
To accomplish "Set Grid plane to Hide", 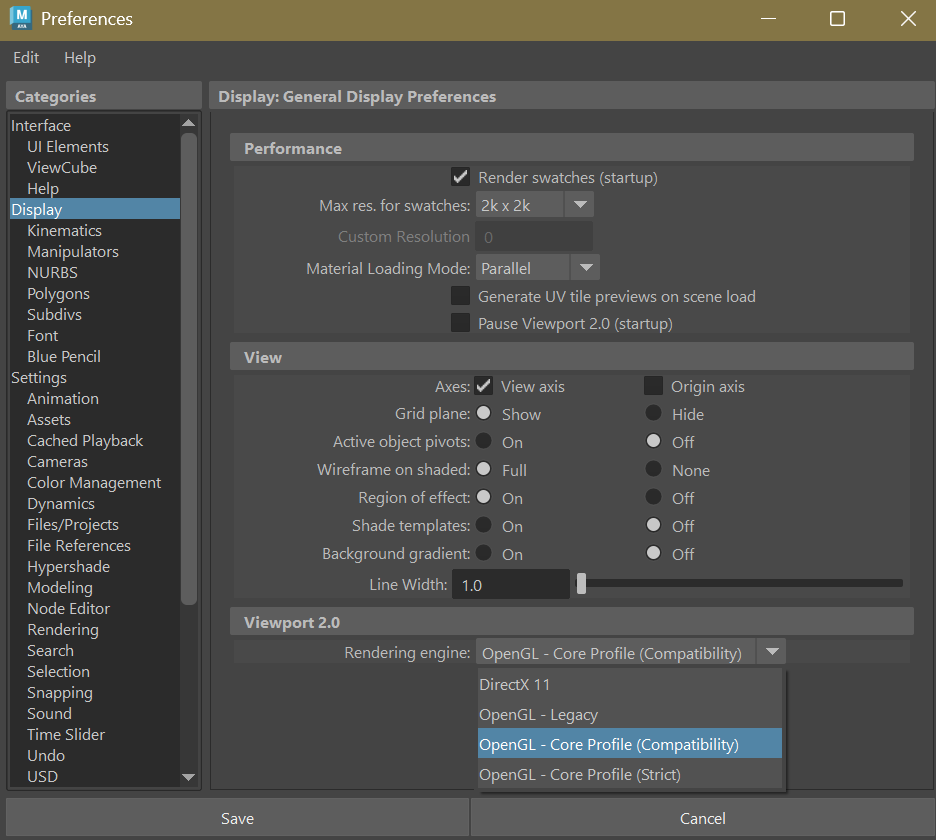I will tap(654, 413).
